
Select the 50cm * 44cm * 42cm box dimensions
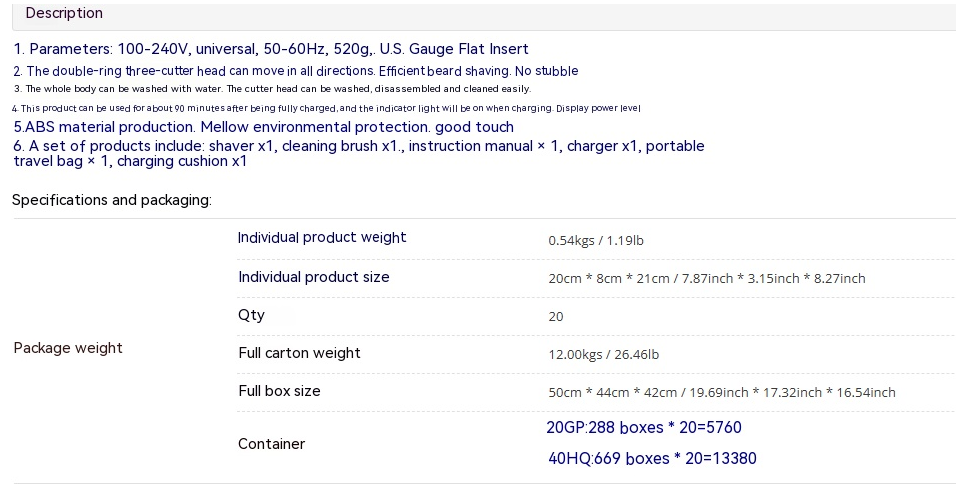click(x=722, y=393)
